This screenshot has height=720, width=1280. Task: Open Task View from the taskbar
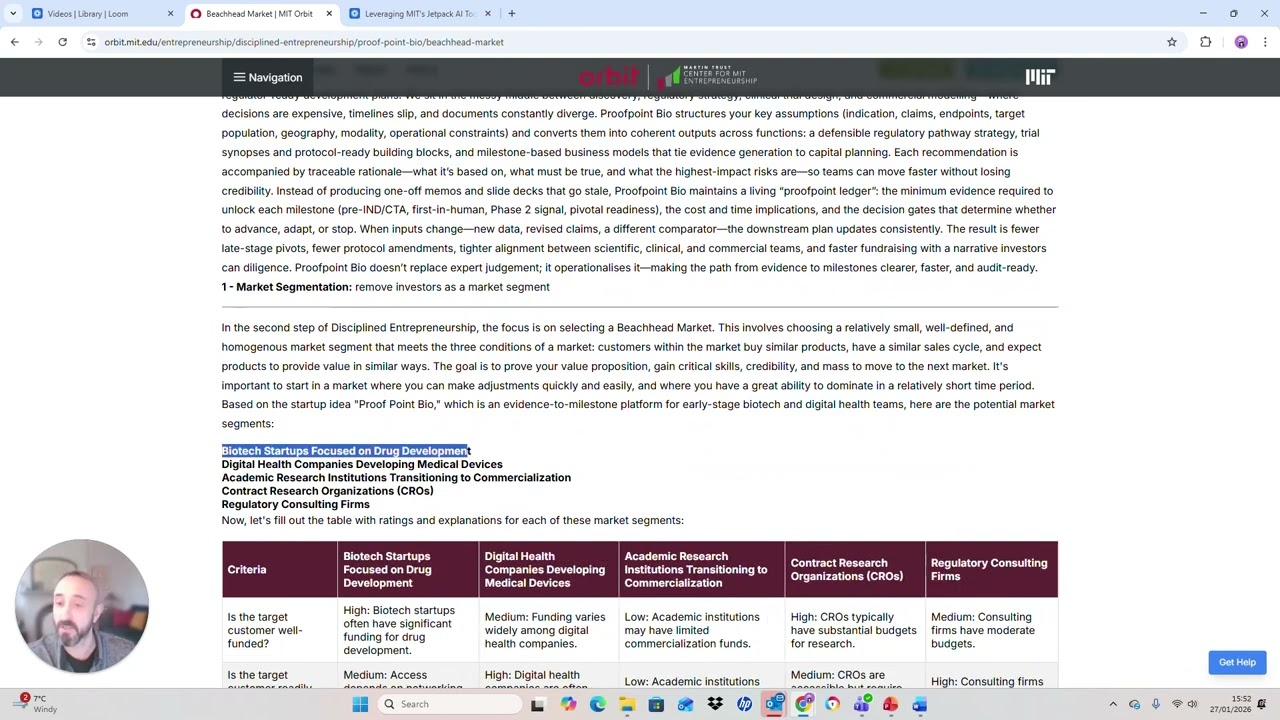538,704
